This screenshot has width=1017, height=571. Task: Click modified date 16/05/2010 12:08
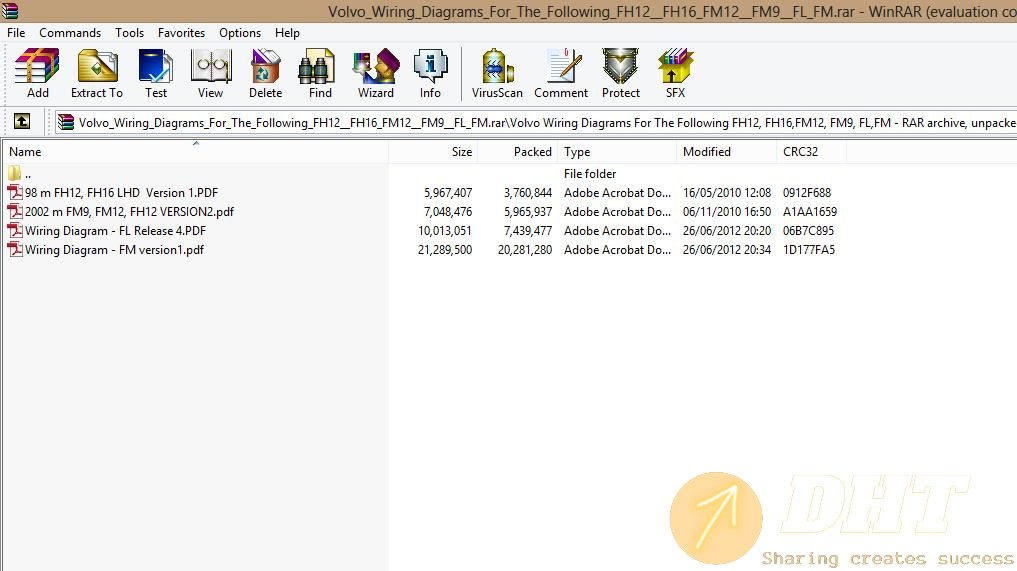727,193
